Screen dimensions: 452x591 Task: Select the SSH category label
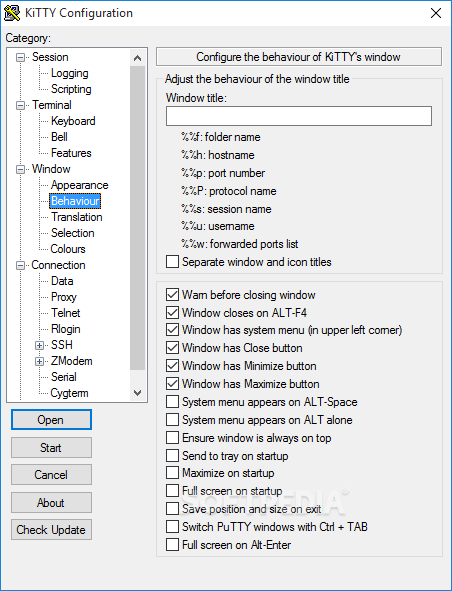coord(62,345)
